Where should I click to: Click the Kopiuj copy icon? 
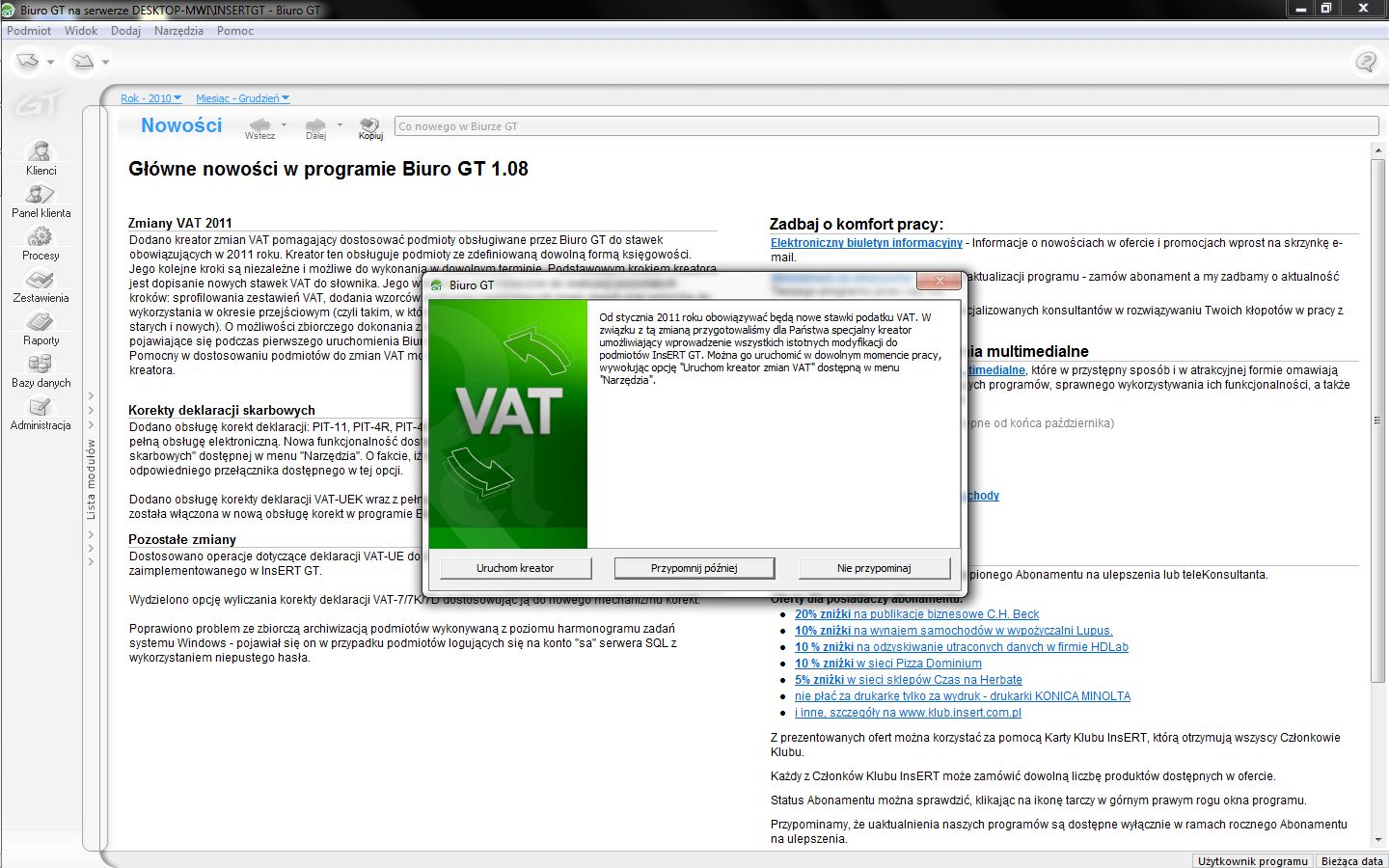click(x=370, y=124)
